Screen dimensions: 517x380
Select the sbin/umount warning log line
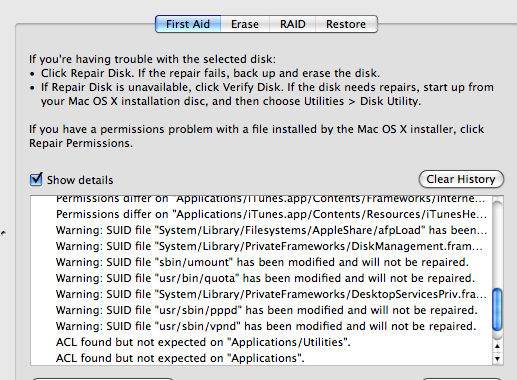262,262
